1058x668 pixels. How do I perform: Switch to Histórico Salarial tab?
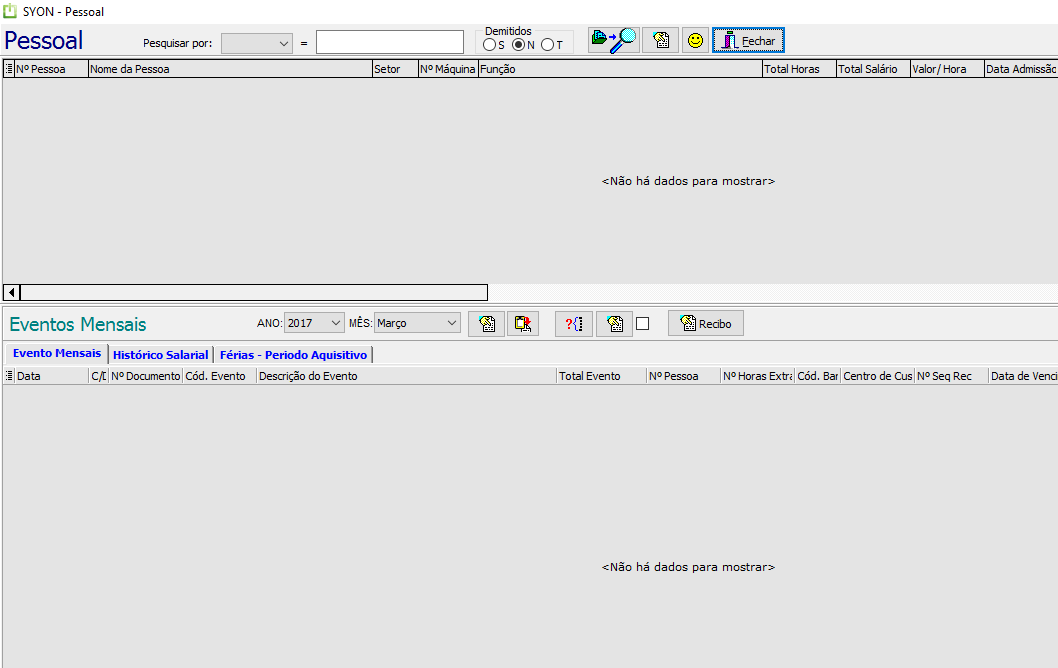click(x=160, y=355)
